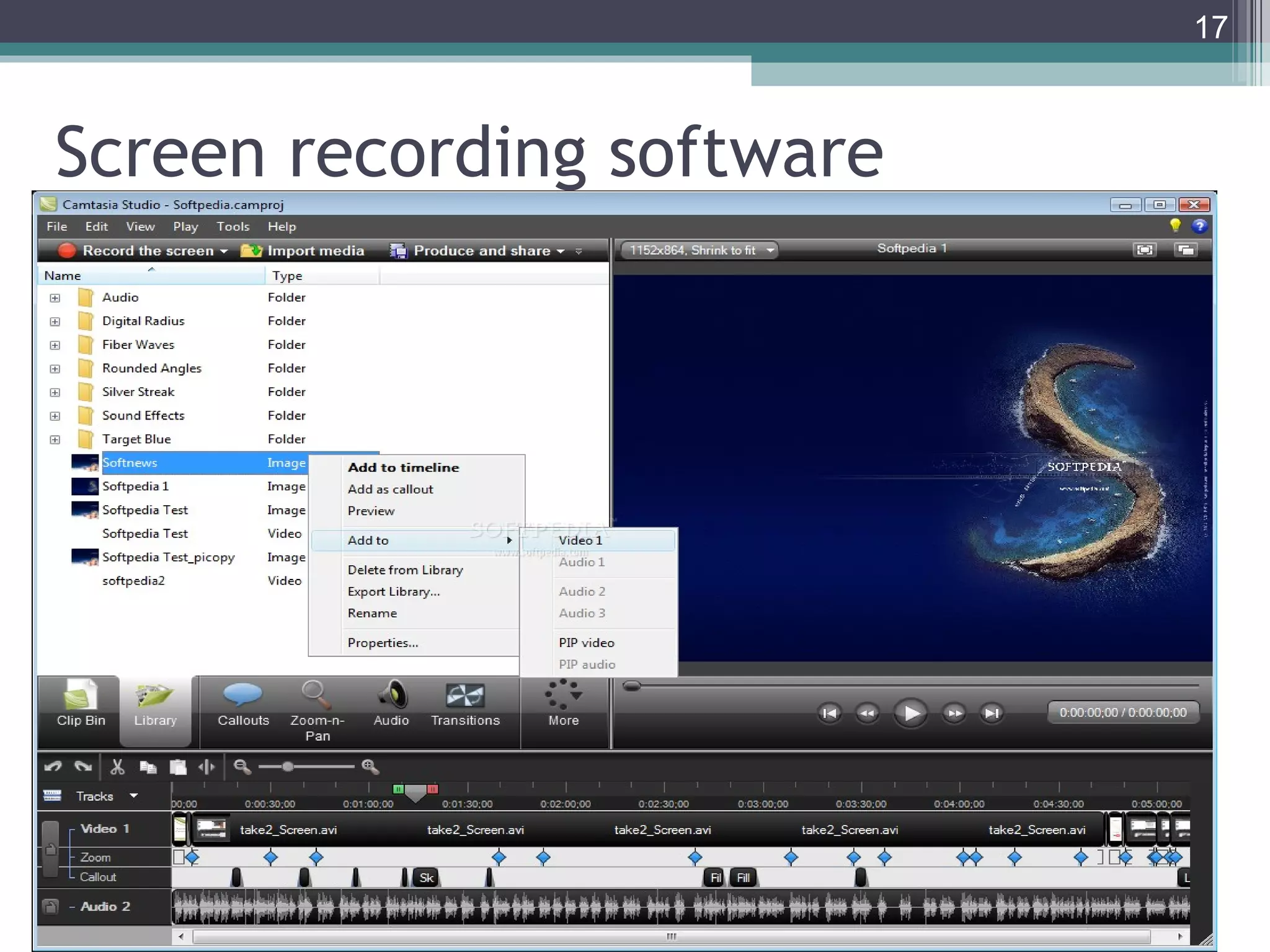Open the Edit menu
1270x952 pixels.
pos(97,226)
